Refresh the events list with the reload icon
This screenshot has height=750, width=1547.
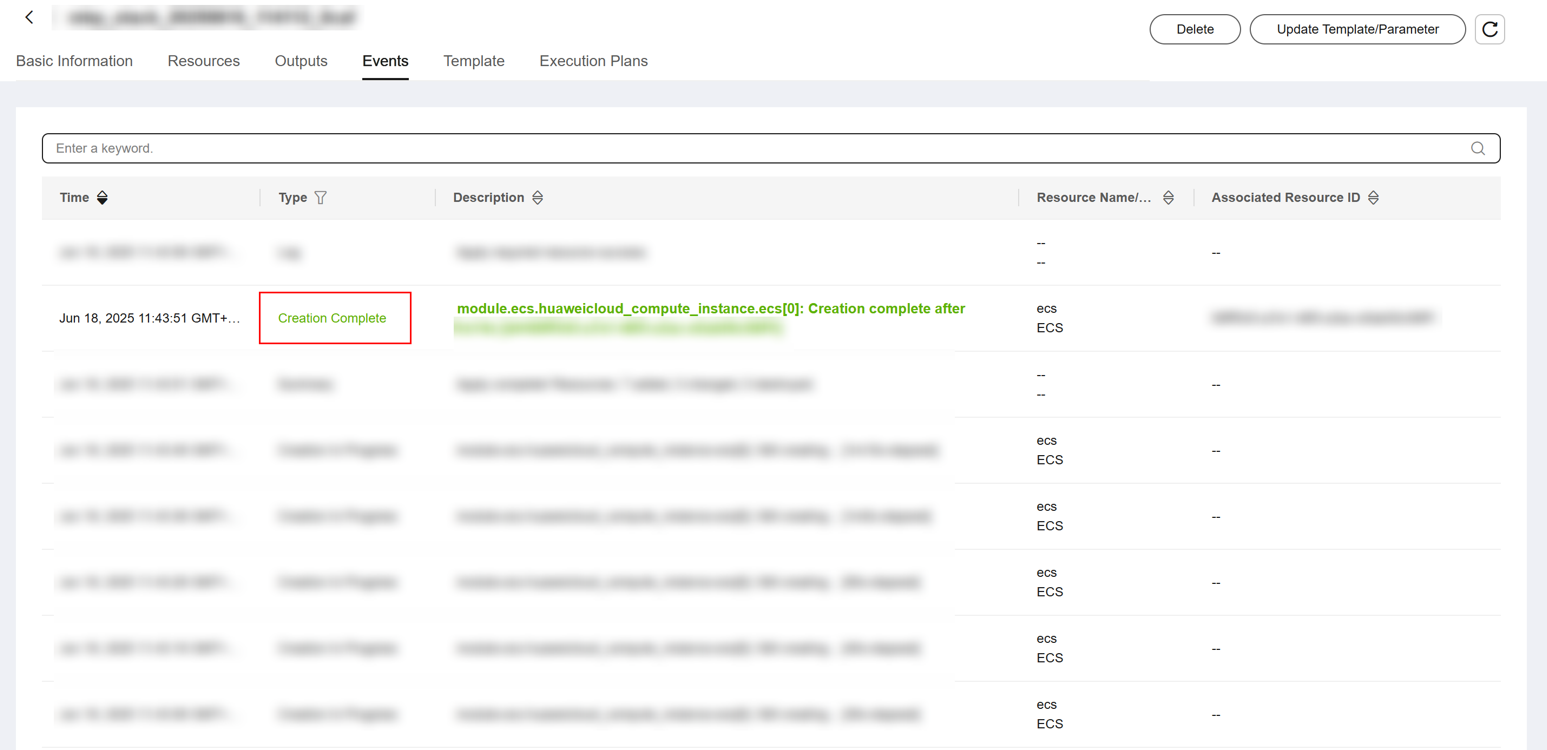(x=1489, y=29)
